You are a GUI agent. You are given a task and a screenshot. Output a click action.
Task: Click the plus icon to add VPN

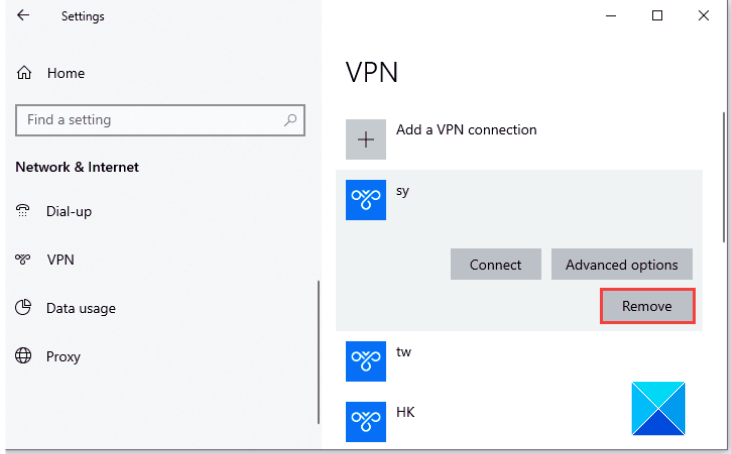(366, 140)
